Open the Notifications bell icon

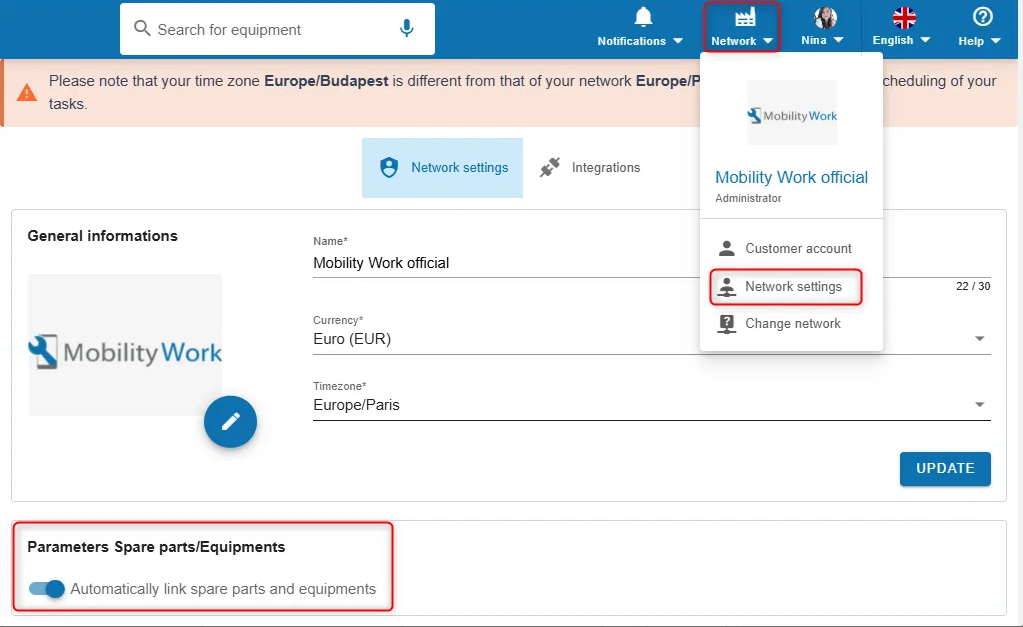coord(643,17)
